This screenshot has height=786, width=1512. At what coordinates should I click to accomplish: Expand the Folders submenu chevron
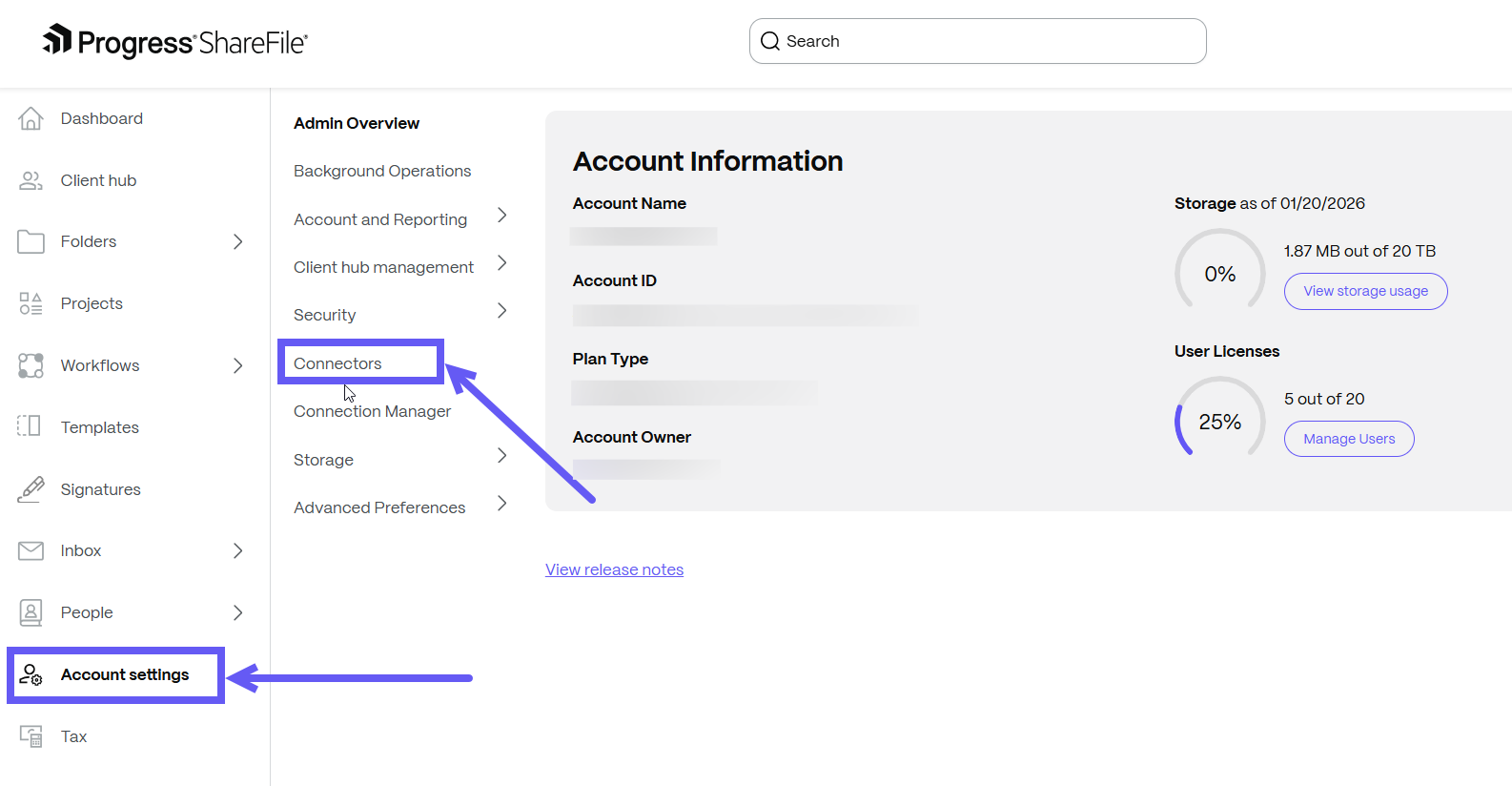coord(238,242)
